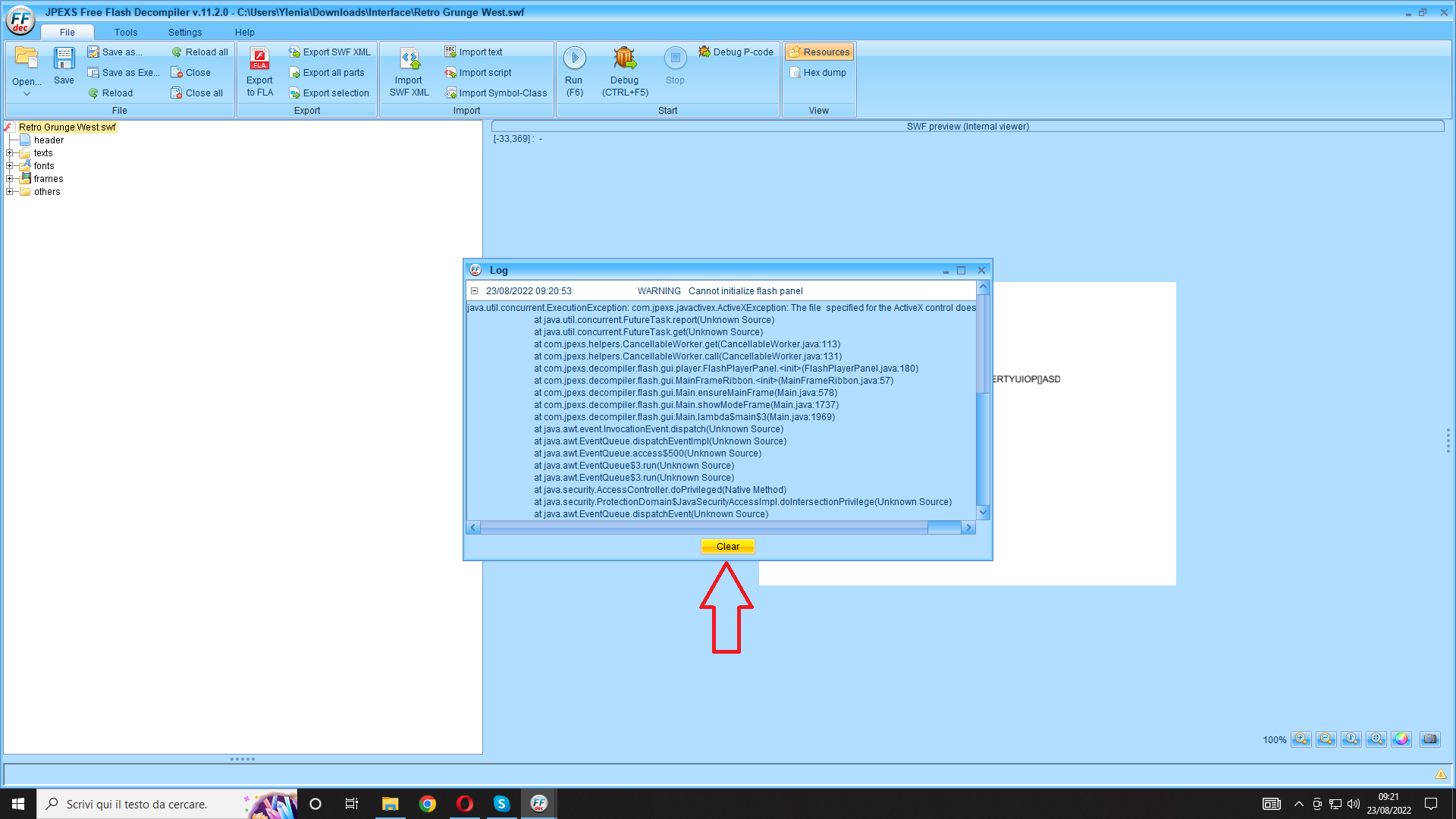The height and width of the screenshot is (819, 1456).
Task: Maximize the Log window
Action: 962,271
